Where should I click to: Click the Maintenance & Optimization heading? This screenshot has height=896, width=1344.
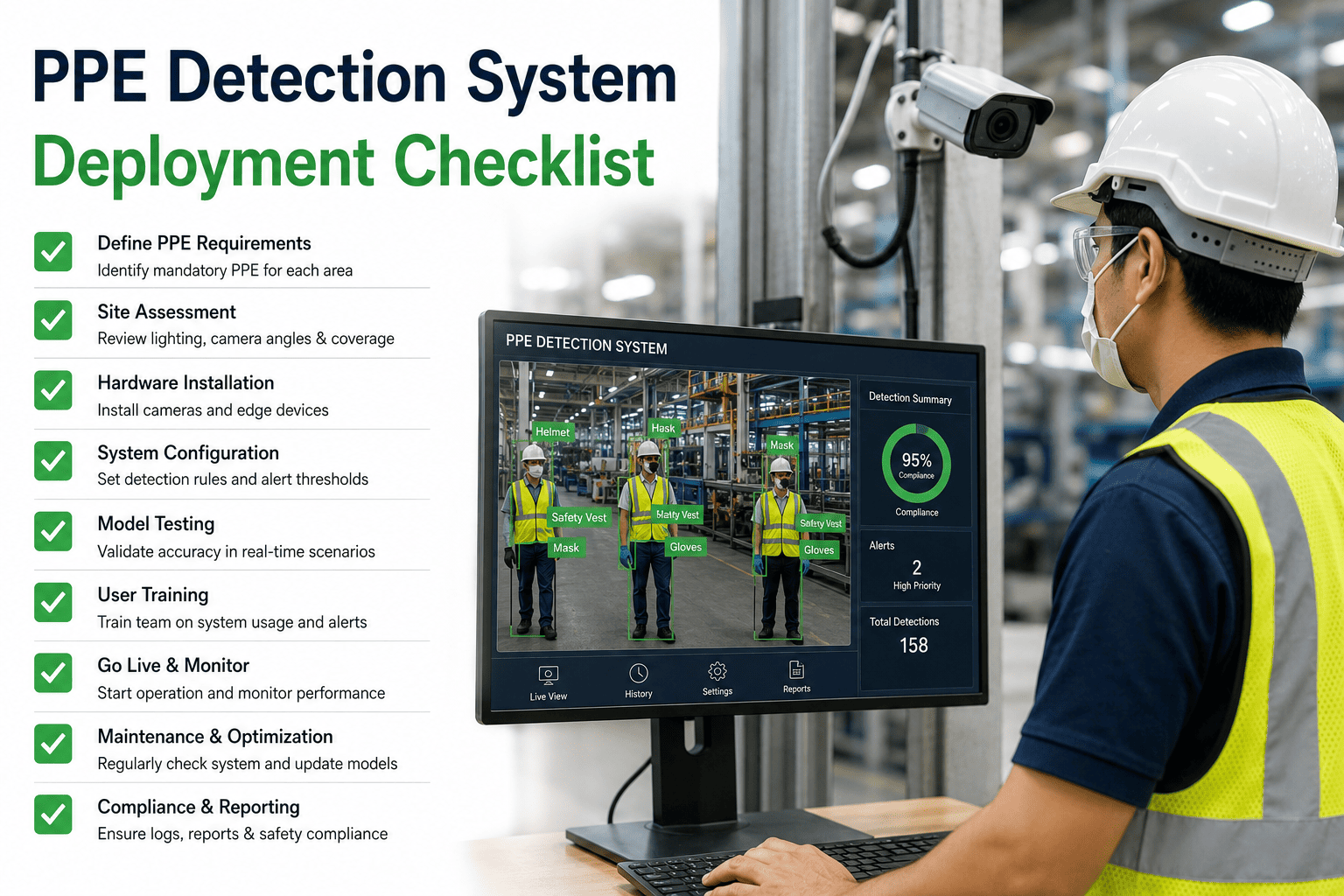click(215, 737)
